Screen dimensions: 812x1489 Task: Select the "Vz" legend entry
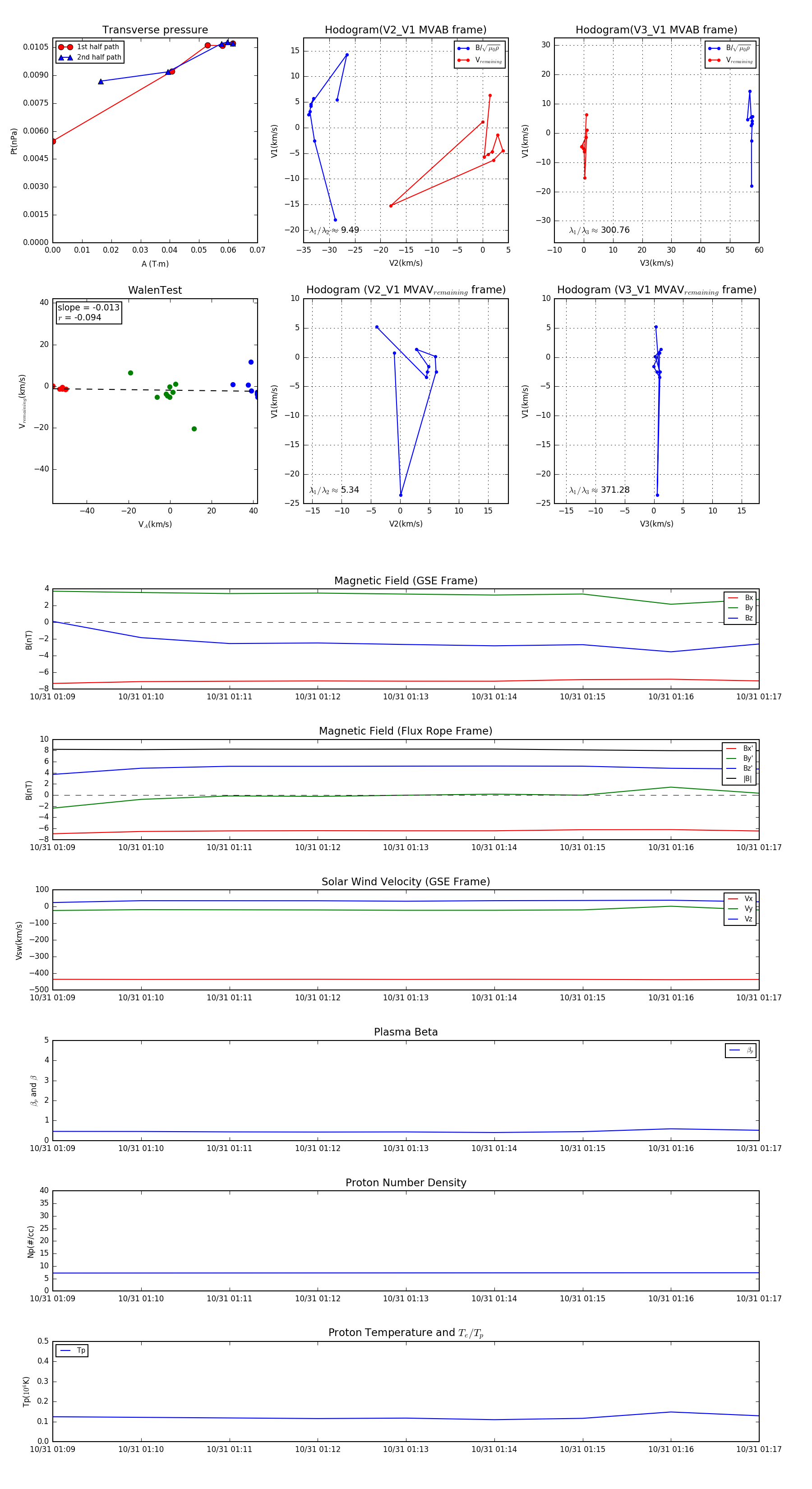[x=740, y=919]
